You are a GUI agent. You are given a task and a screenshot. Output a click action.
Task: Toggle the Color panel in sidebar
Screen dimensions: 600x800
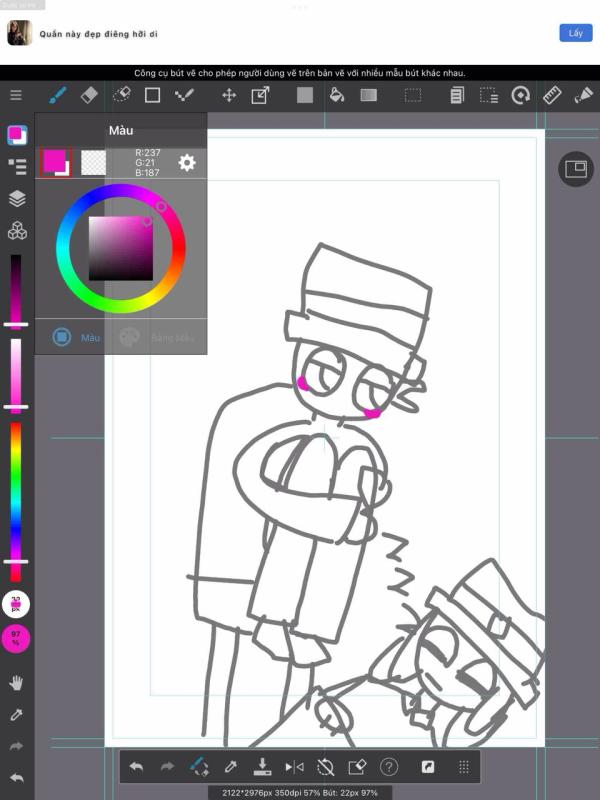pyautogui.click(x=17, y=135)
